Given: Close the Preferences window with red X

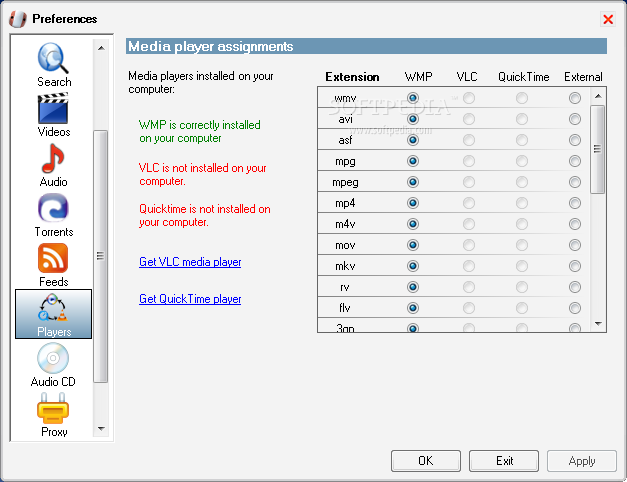Looking at the screenshot, I should point(608,19).
